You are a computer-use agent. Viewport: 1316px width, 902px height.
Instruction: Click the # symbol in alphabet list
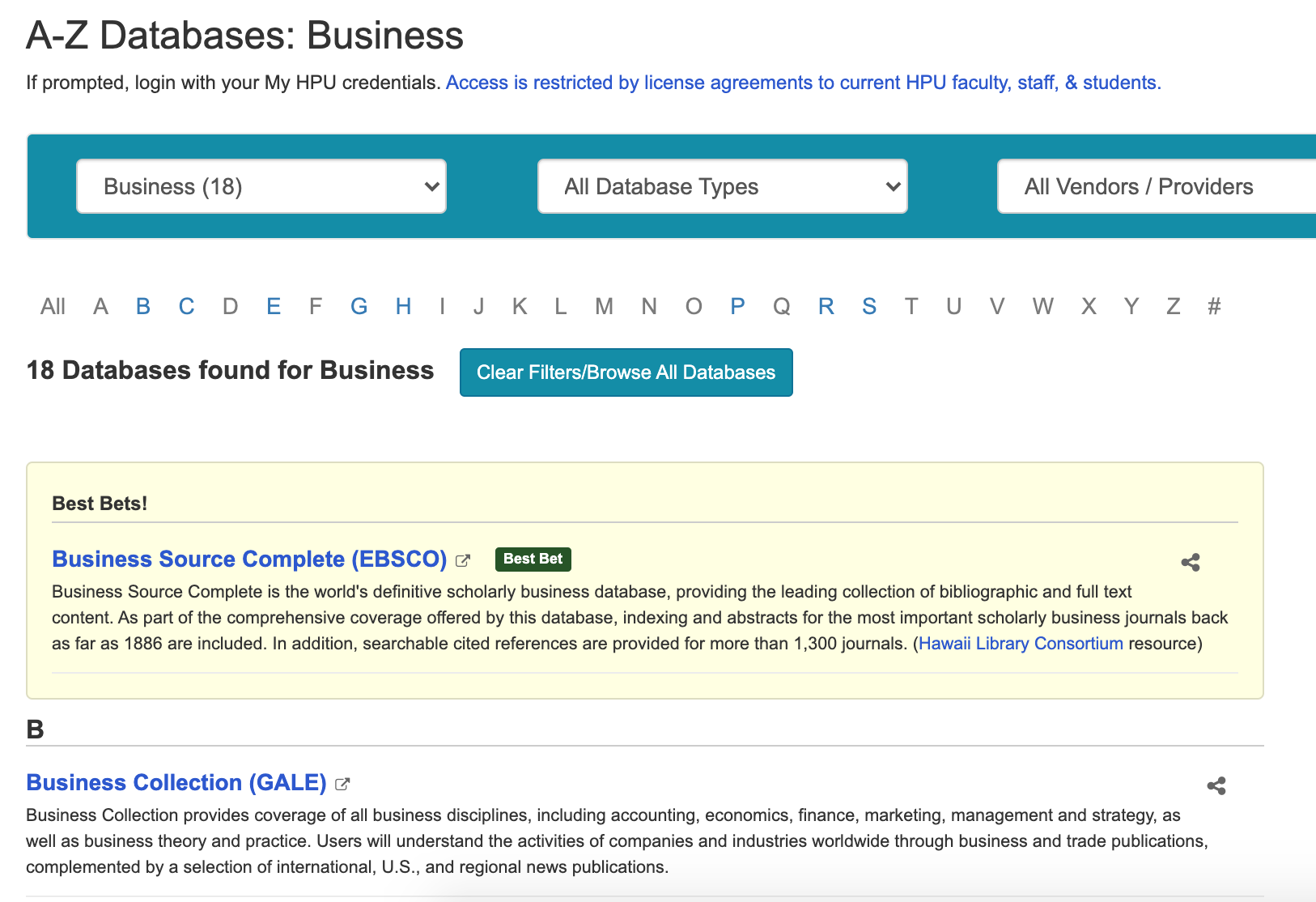point(1214,306)
